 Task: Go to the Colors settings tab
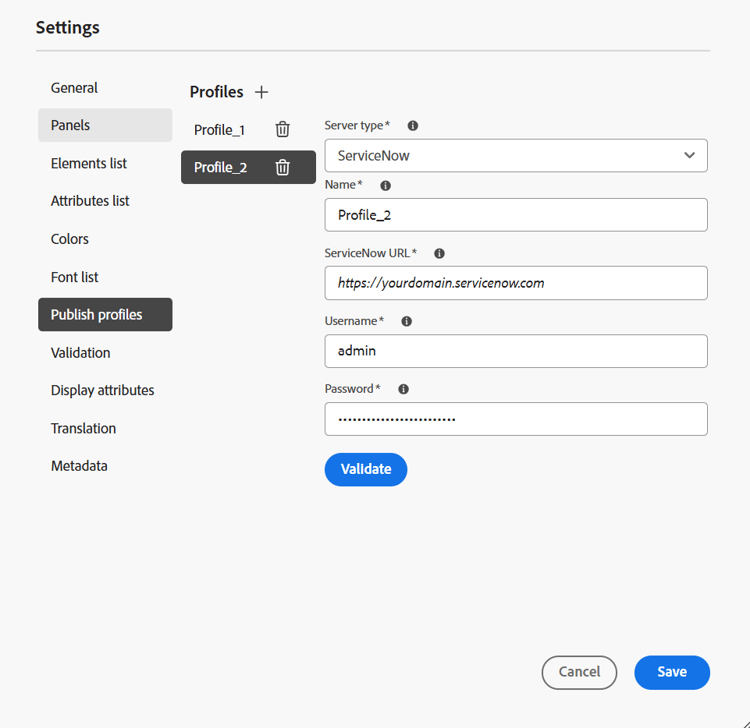pos(70,239)
